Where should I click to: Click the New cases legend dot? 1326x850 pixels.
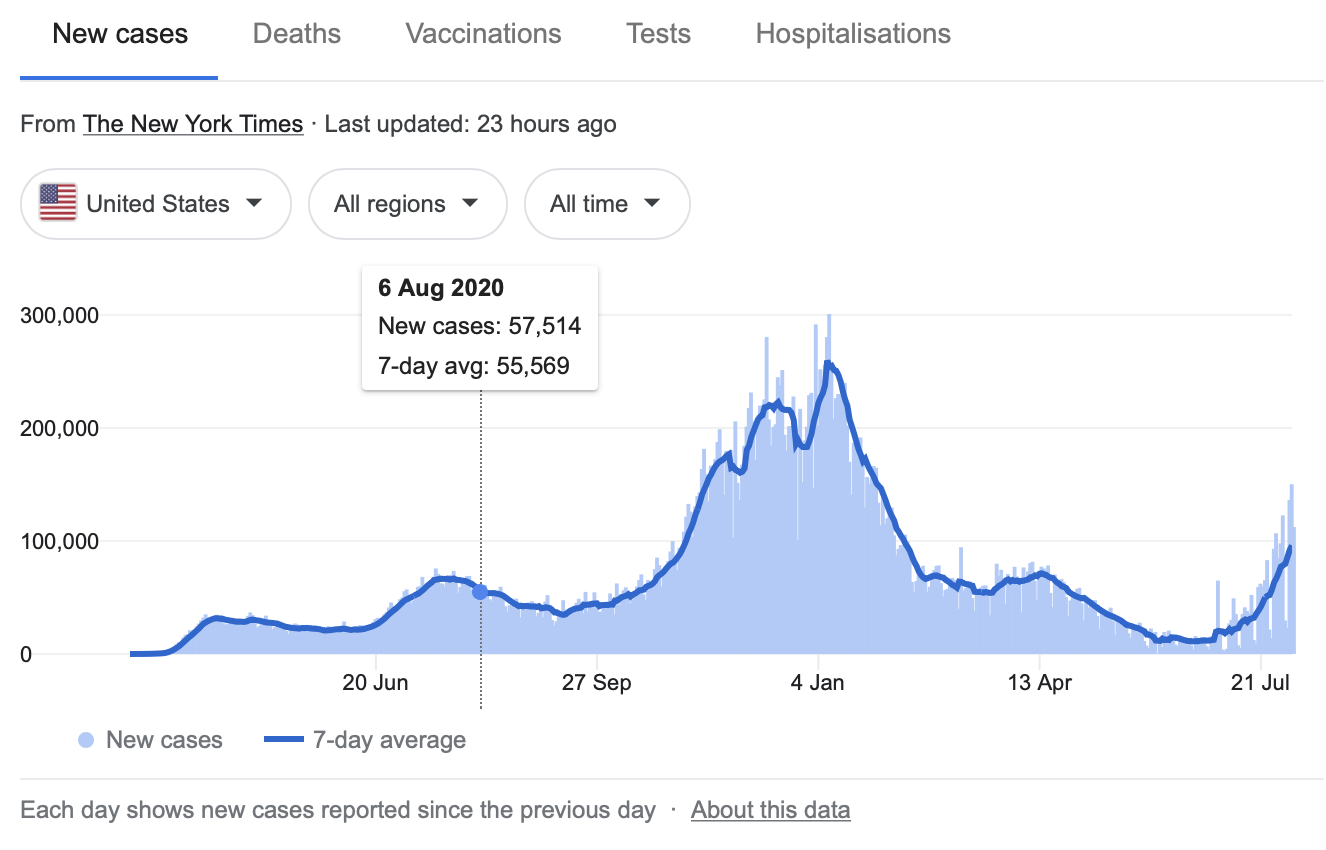coord(86,741)
